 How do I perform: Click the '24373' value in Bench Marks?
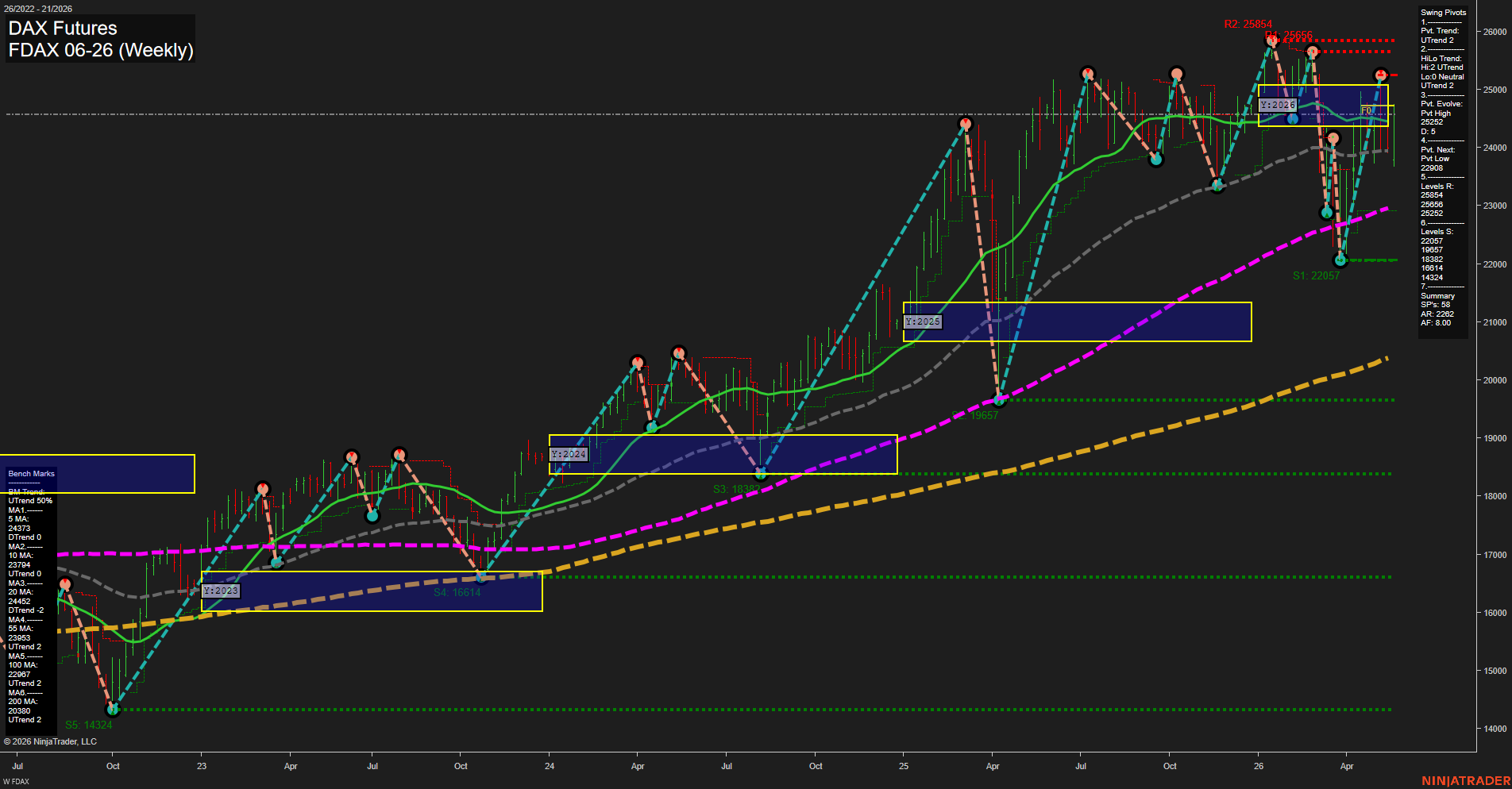[19, 529]
